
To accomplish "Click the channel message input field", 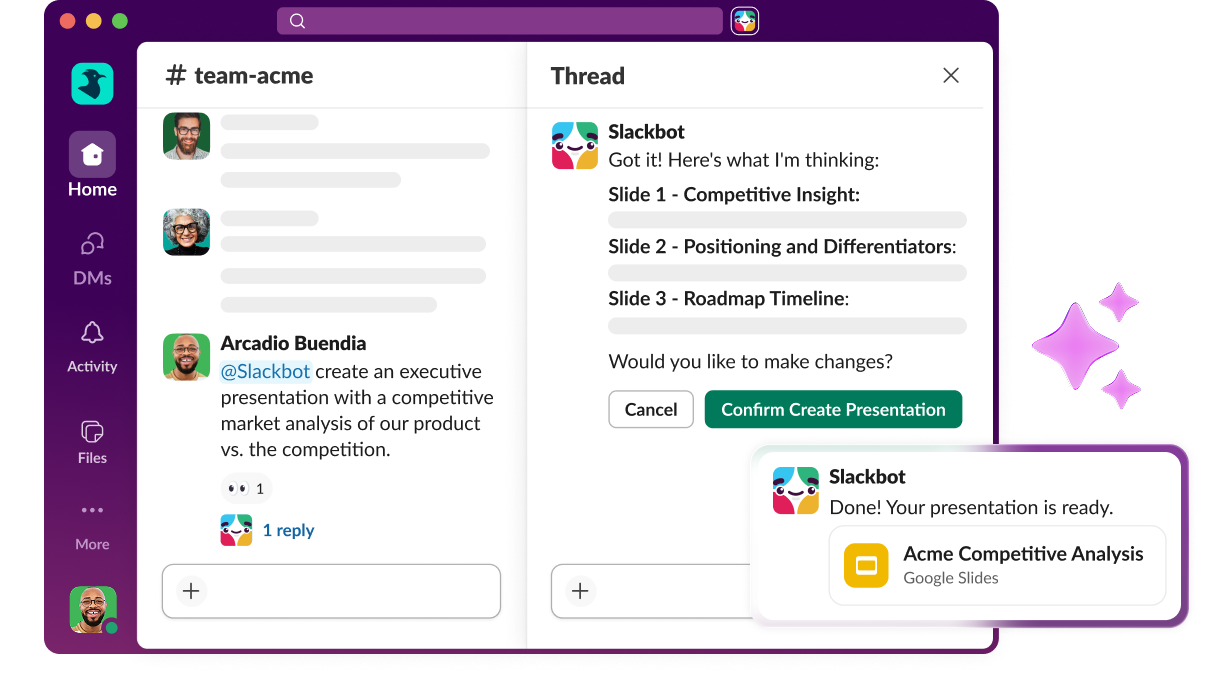I will [331, 591].
